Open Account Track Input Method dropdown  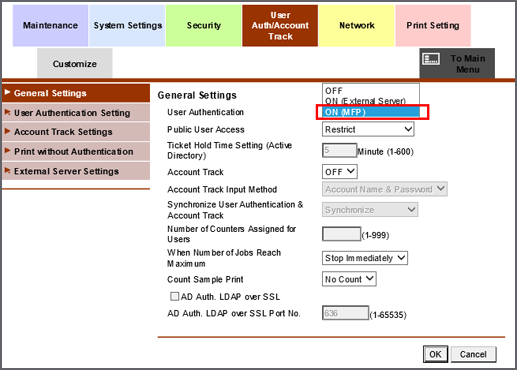click(385, 189)
